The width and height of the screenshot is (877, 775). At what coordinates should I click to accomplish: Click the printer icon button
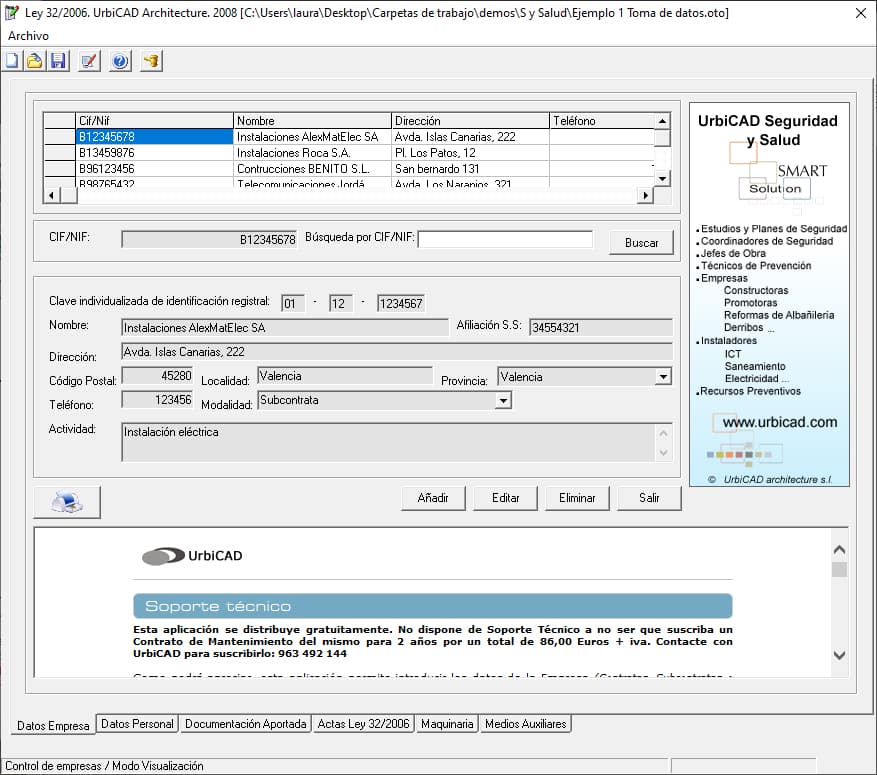pyautogui.click(x=67, y=501)
